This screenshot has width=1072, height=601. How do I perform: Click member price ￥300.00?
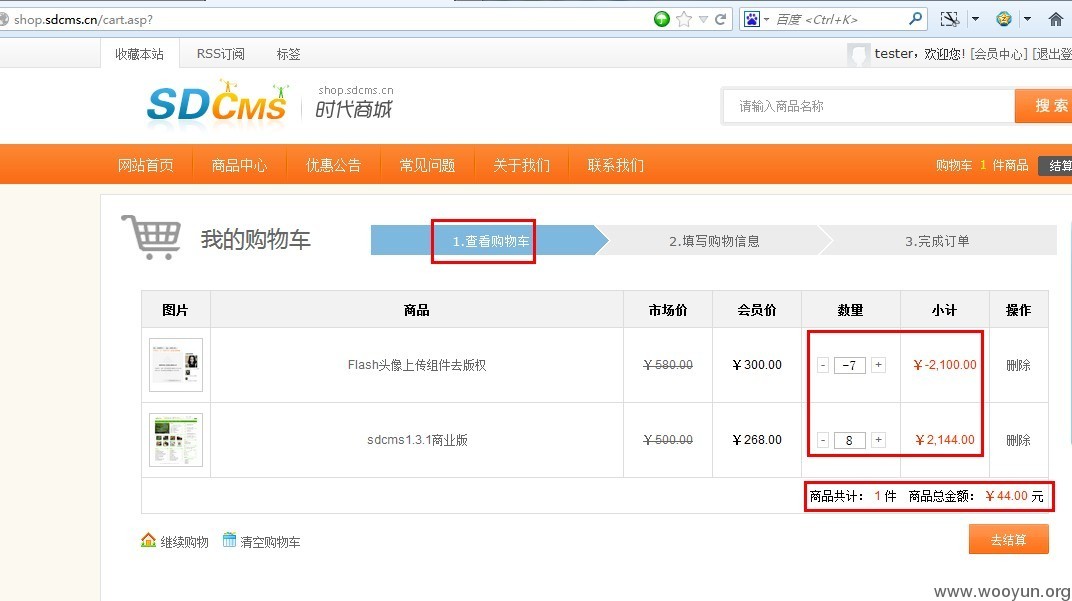coord(757,364)
